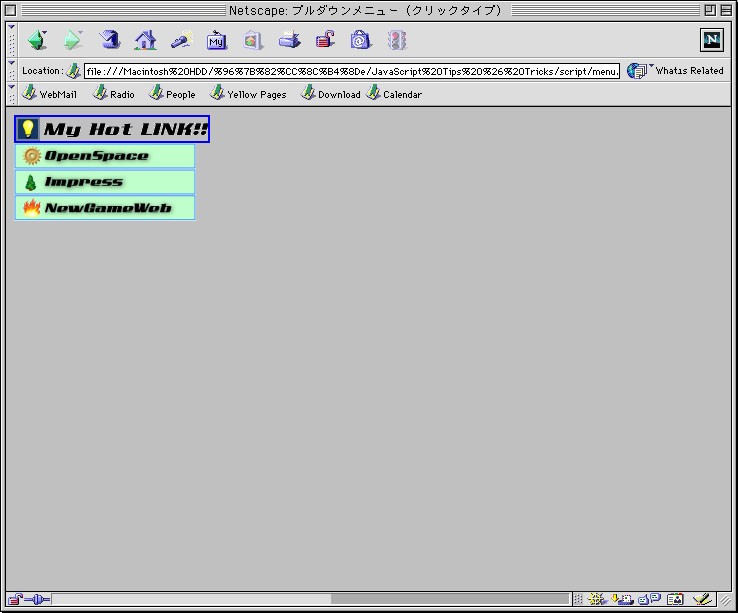Click the Images toolbar icon
The width and height of the screenshot is (738, 613).
pos(253,40)
